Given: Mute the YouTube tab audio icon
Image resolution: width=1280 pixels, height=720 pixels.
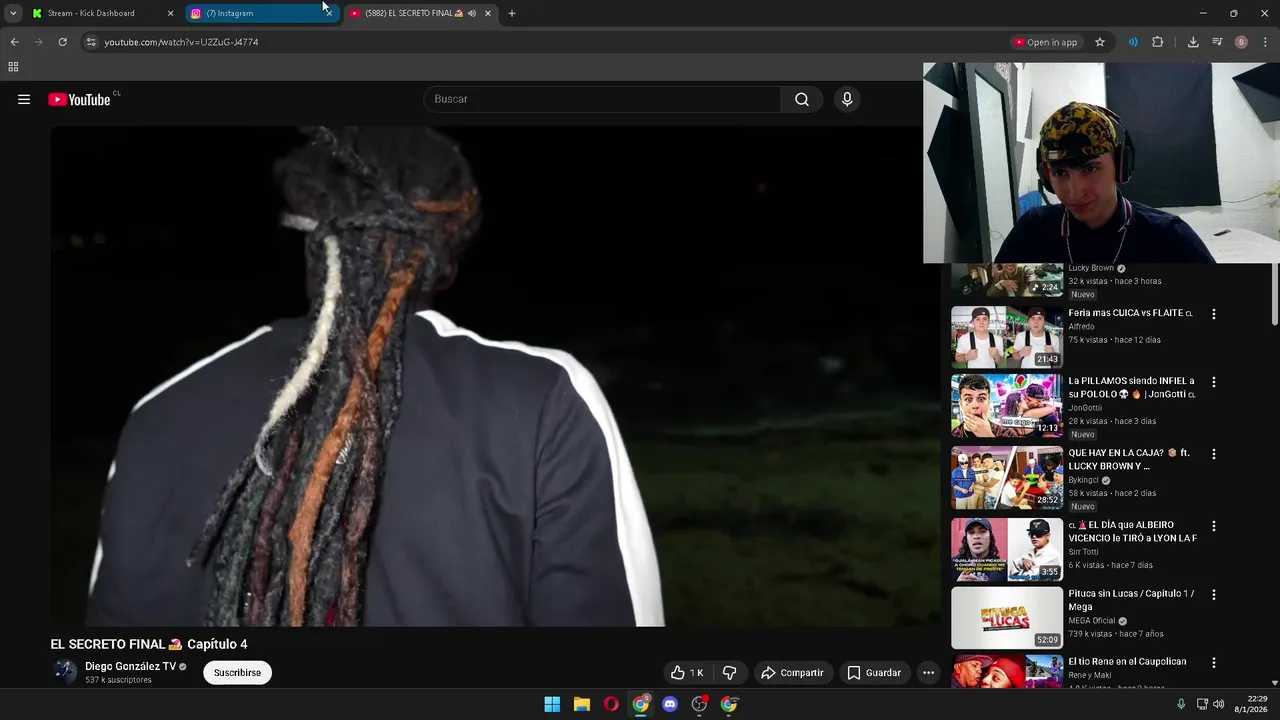Looking at the screenshot, I should click(471, 13).
